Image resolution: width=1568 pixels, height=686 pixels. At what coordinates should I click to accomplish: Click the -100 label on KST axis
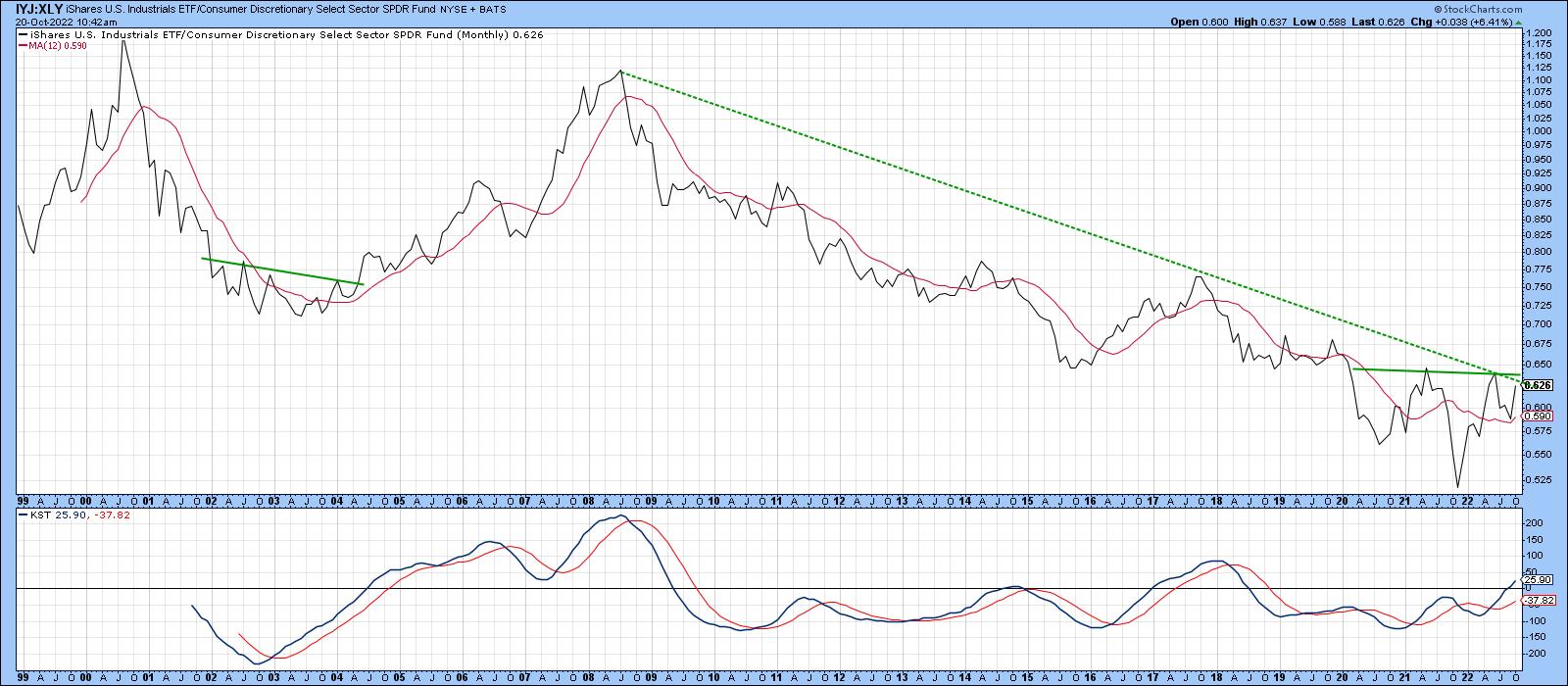click(x=1537, y=620)
